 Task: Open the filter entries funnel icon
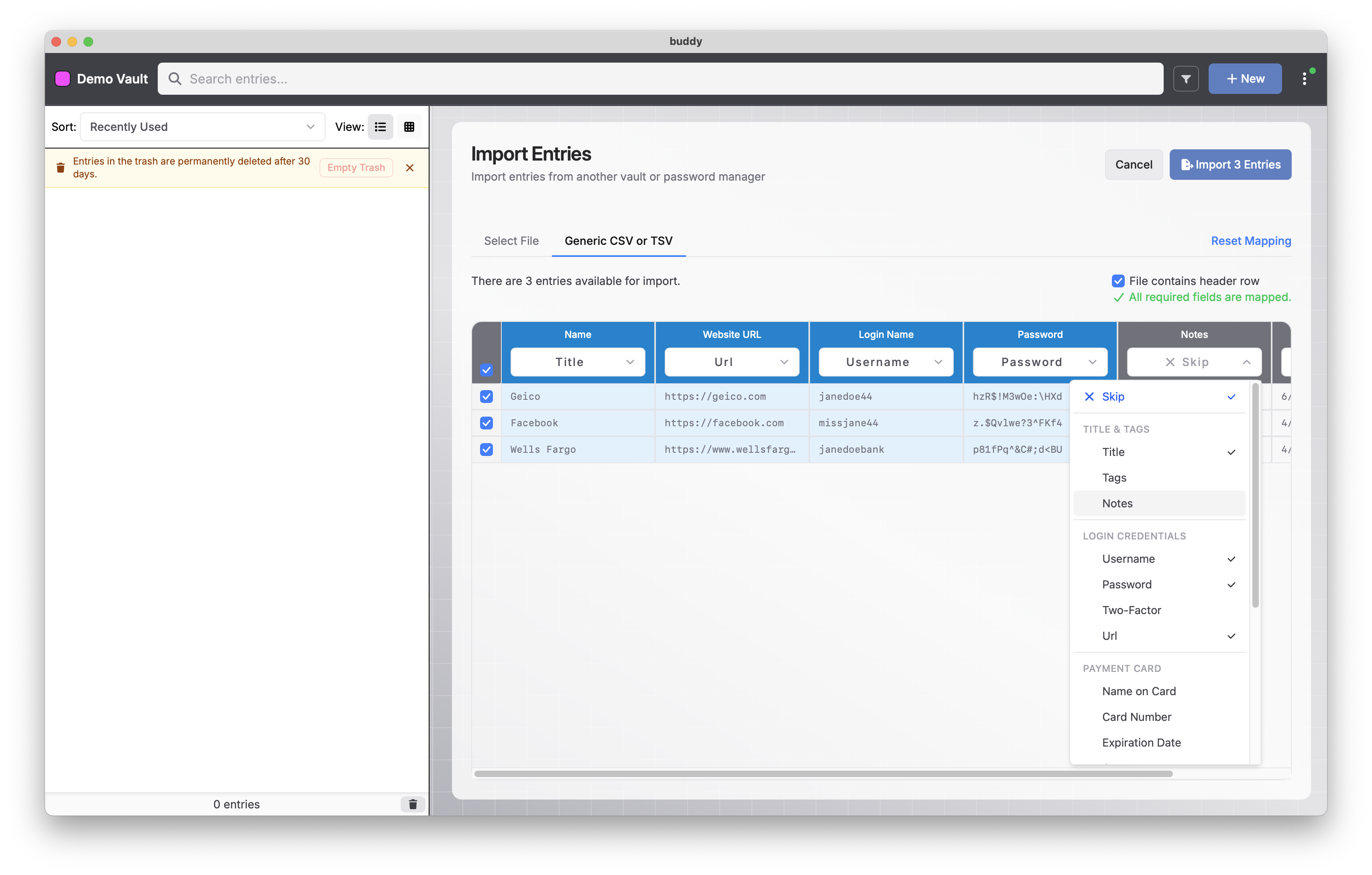1186,79
